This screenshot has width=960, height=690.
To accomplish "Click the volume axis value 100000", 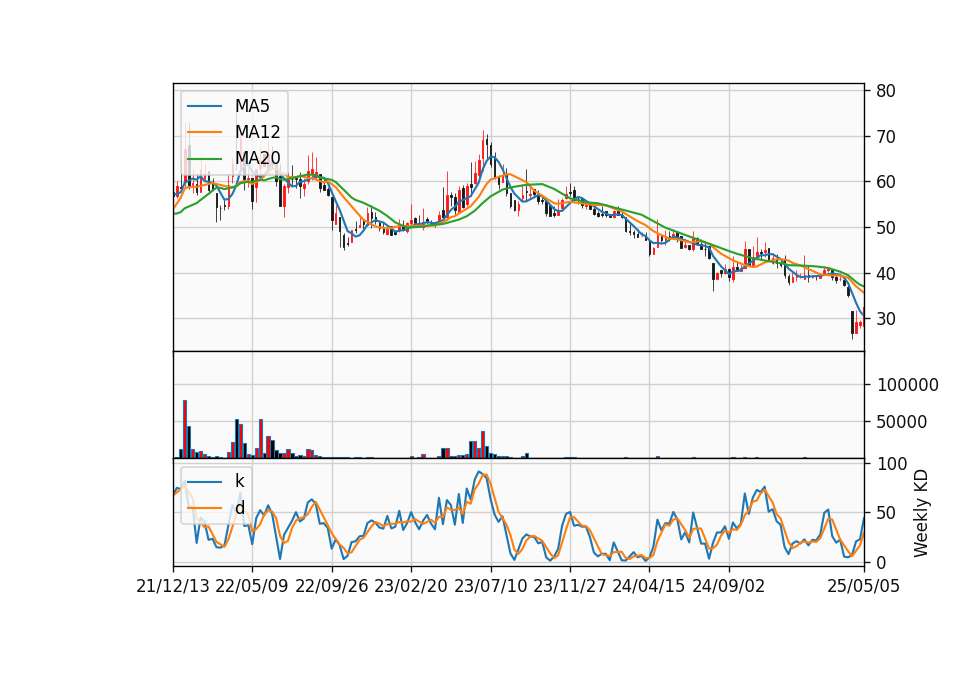I will click(x=908, y=385).
